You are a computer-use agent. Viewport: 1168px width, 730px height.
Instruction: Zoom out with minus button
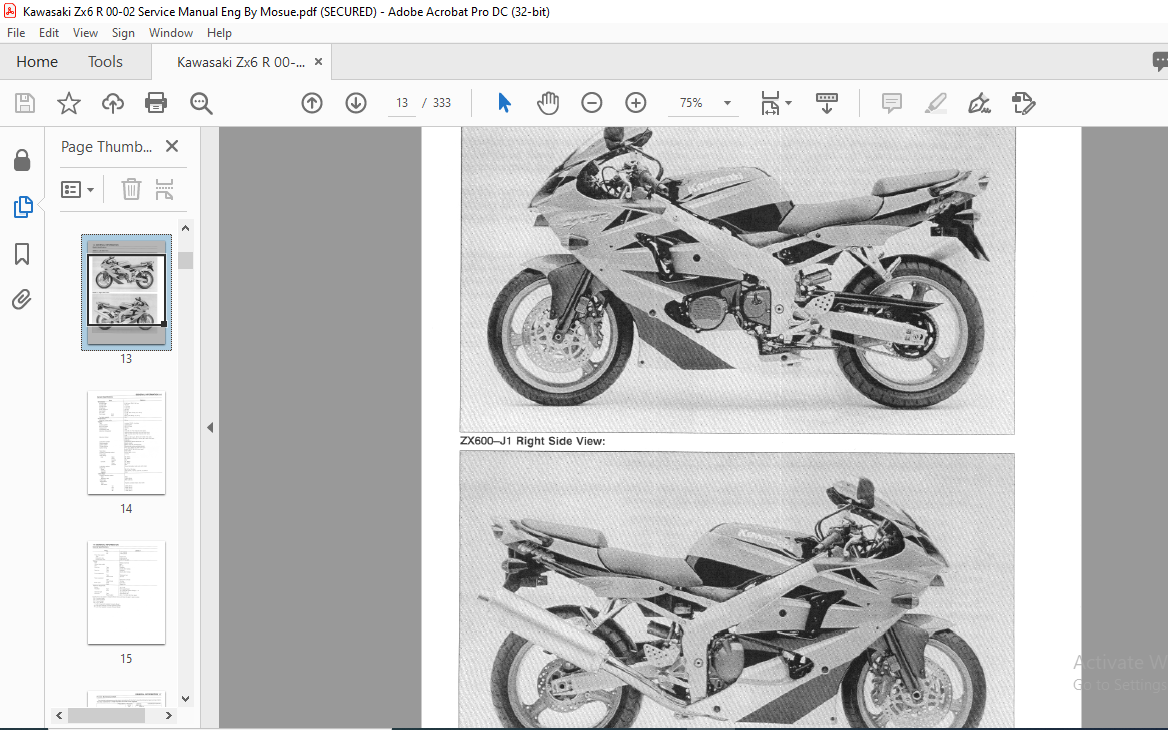point(591,103)
